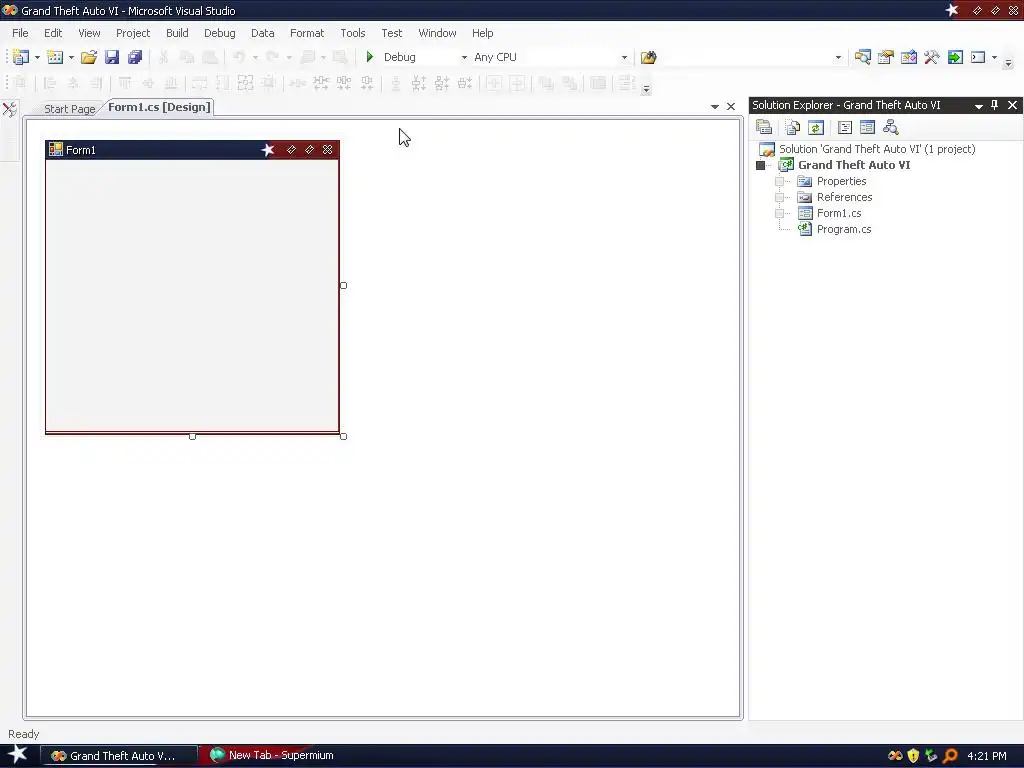Screen dimensions: 1024x768
Task: Click the New Project toolbar icon
Action: 21,57
